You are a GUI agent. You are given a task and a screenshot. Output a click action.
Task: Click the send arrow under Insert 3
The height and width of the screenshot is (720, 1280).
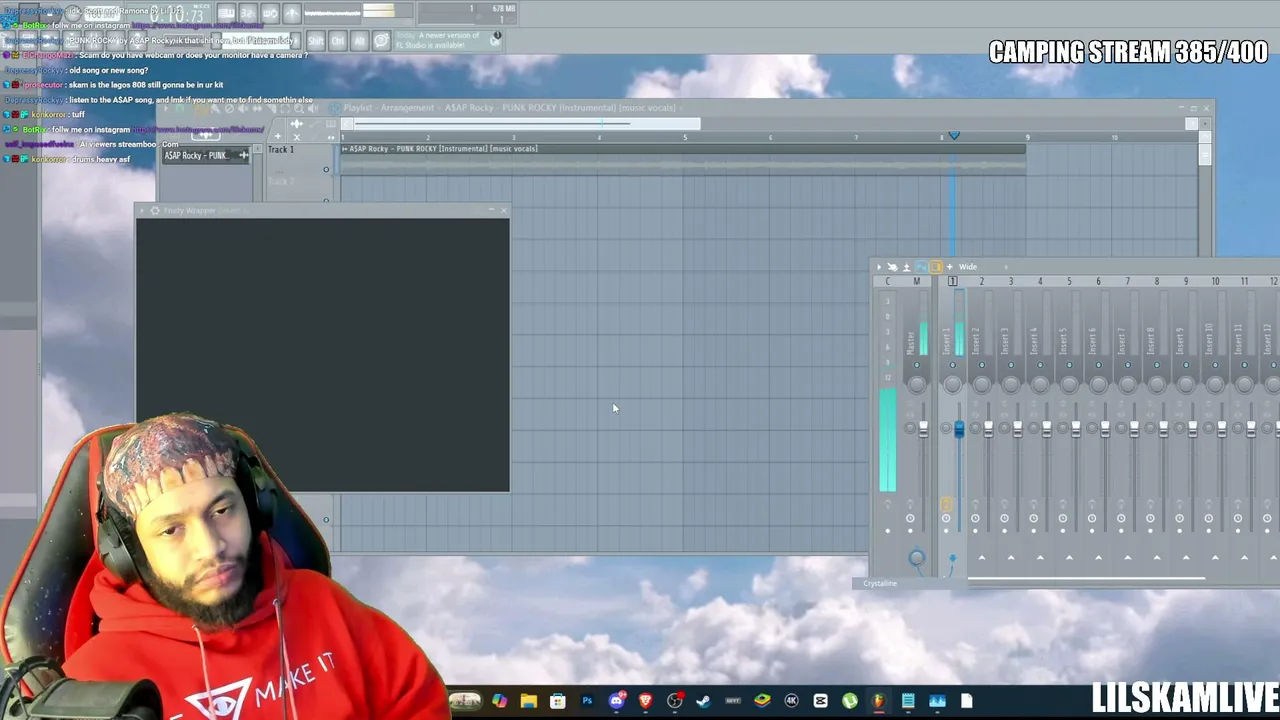[x=1011, y=557]
